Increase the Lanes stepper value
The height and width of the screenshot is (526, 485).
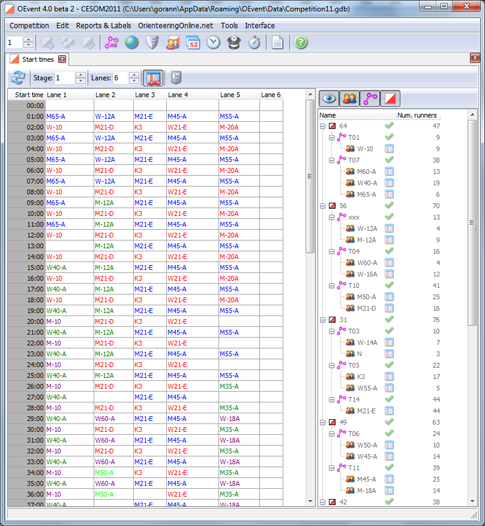tap(134, 75)
